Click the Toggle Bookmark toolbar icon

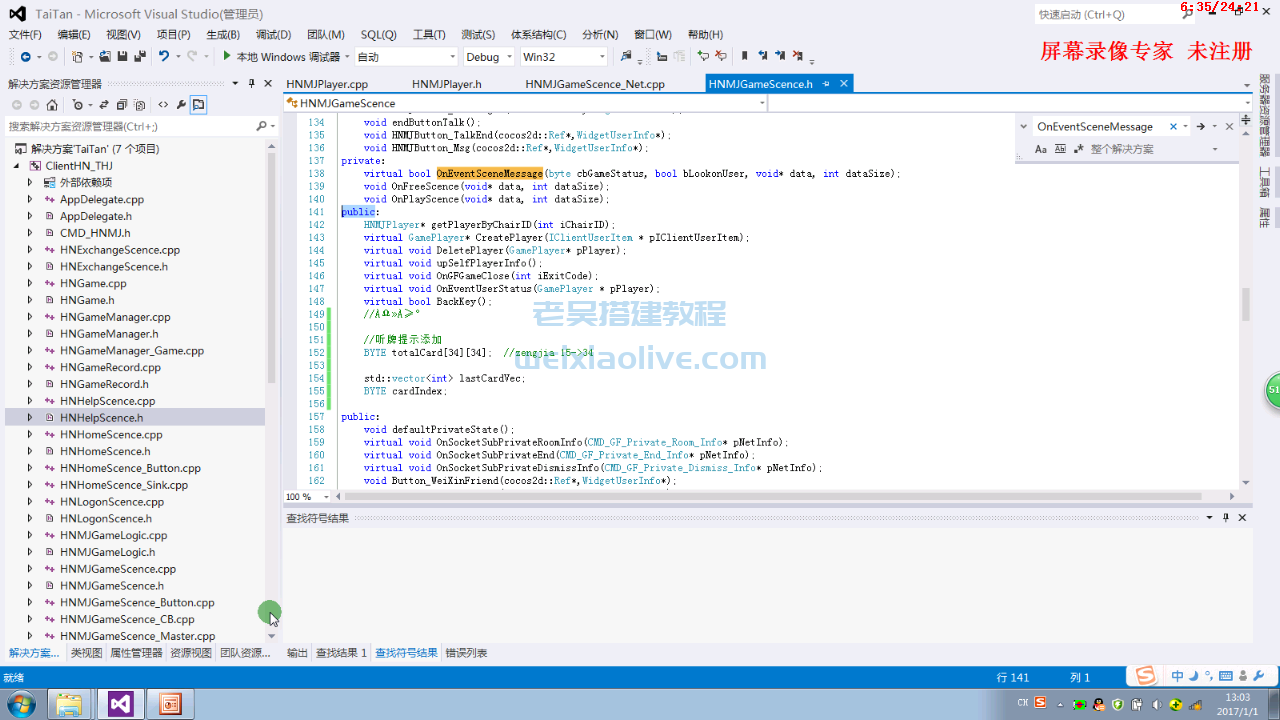(x=744, y=57)
